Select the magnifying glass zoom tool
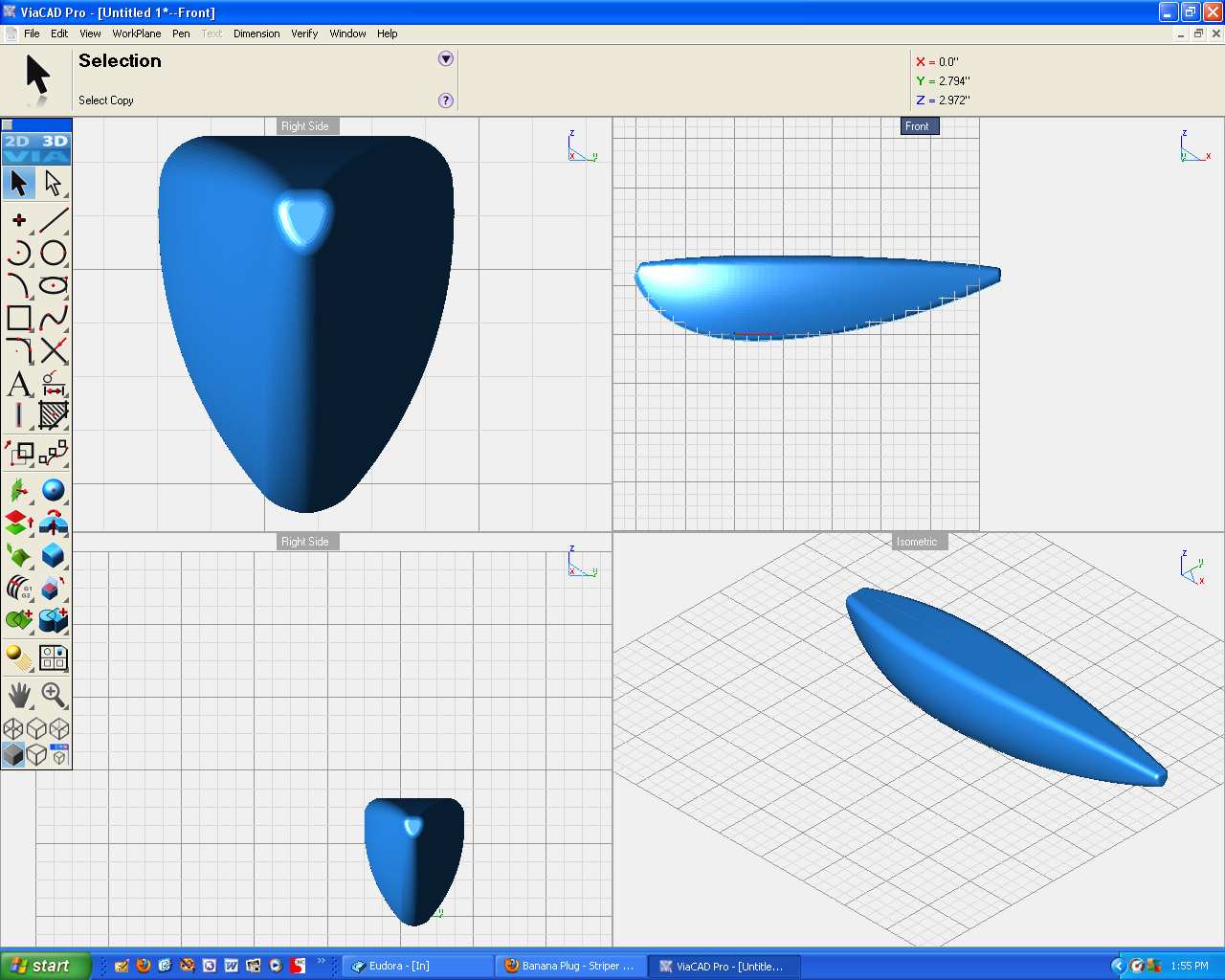The height and width of the screenshot is (980, 1225). tap(54, 695)
